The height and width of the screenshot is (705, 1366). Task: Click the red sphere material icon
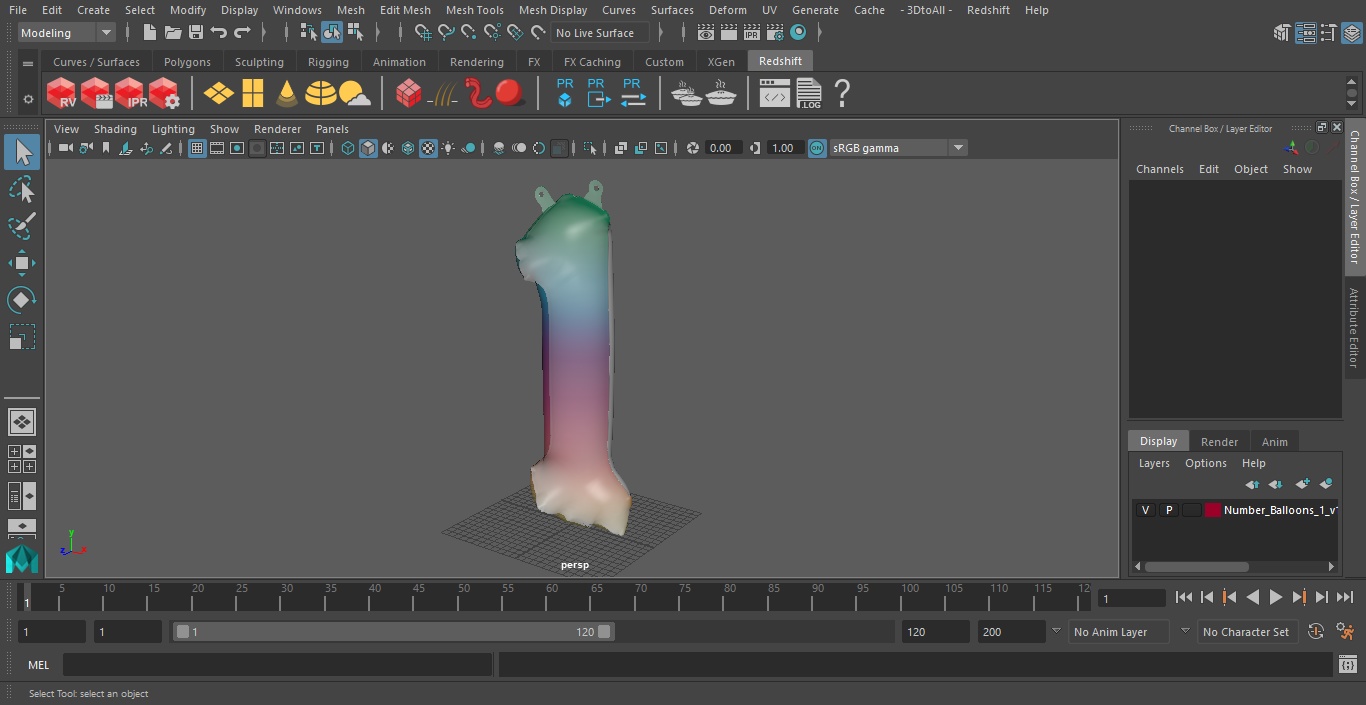[510, 94]
